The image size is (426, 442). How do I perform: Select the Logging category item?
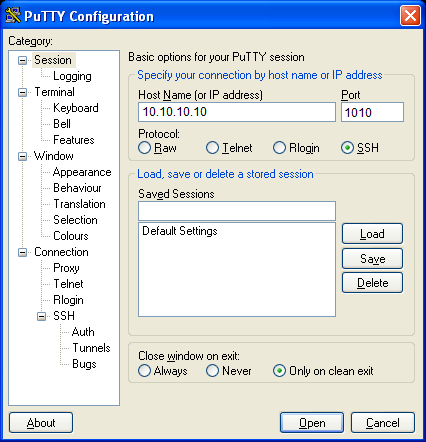72,76
